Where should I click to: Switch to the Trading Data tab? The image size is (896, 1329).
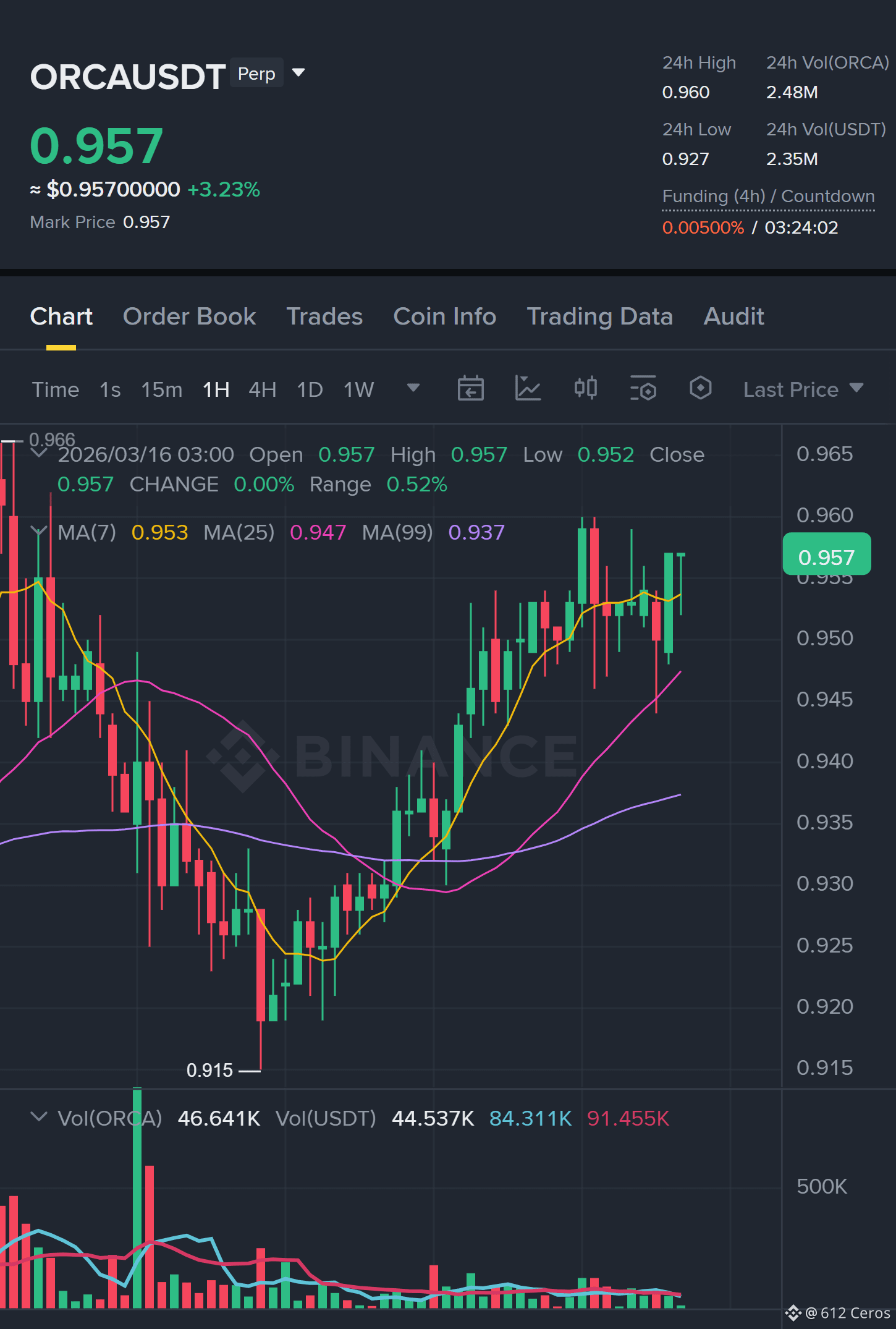click(x=599, y=316)
